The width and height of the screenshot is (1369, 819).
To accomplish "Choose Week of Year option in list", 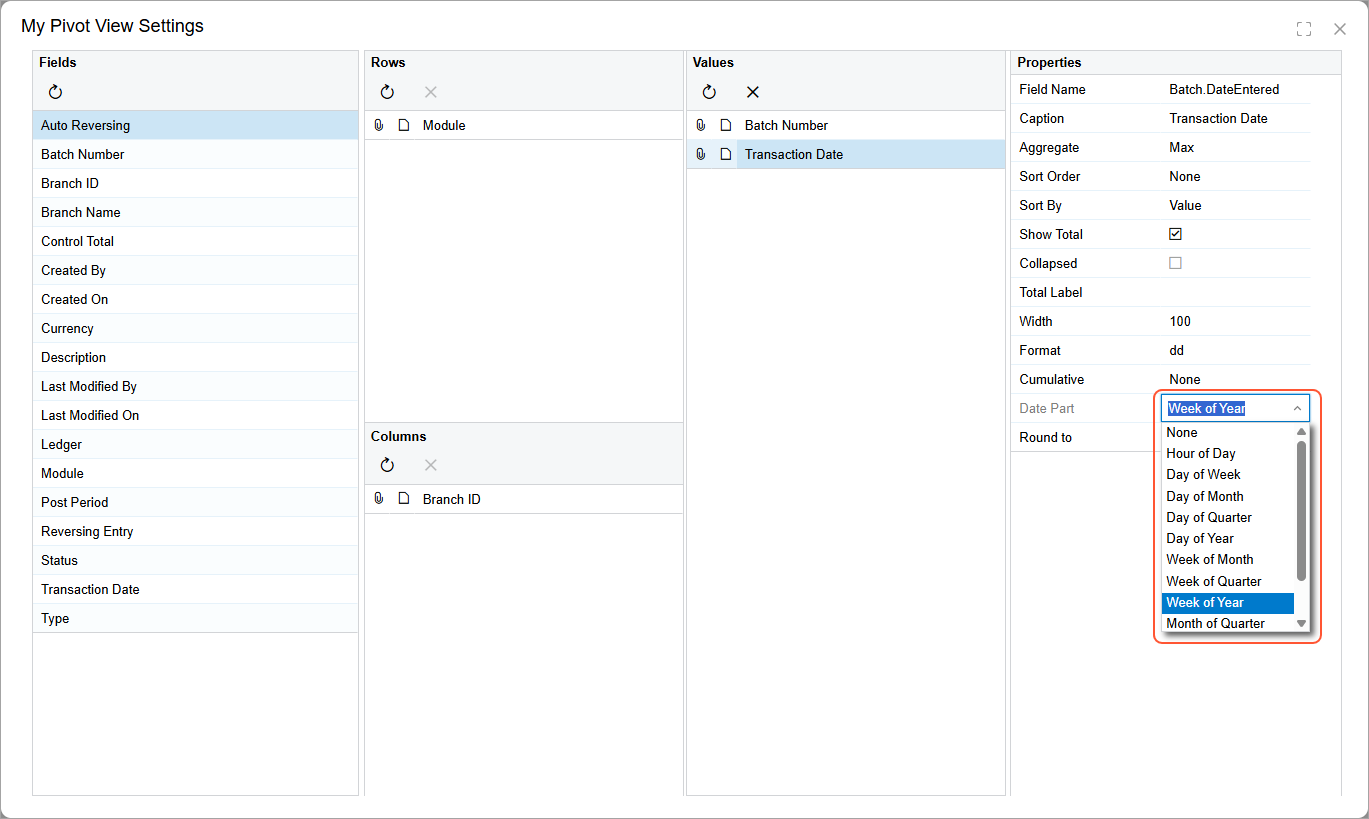I will click(x=1228, y=602).
